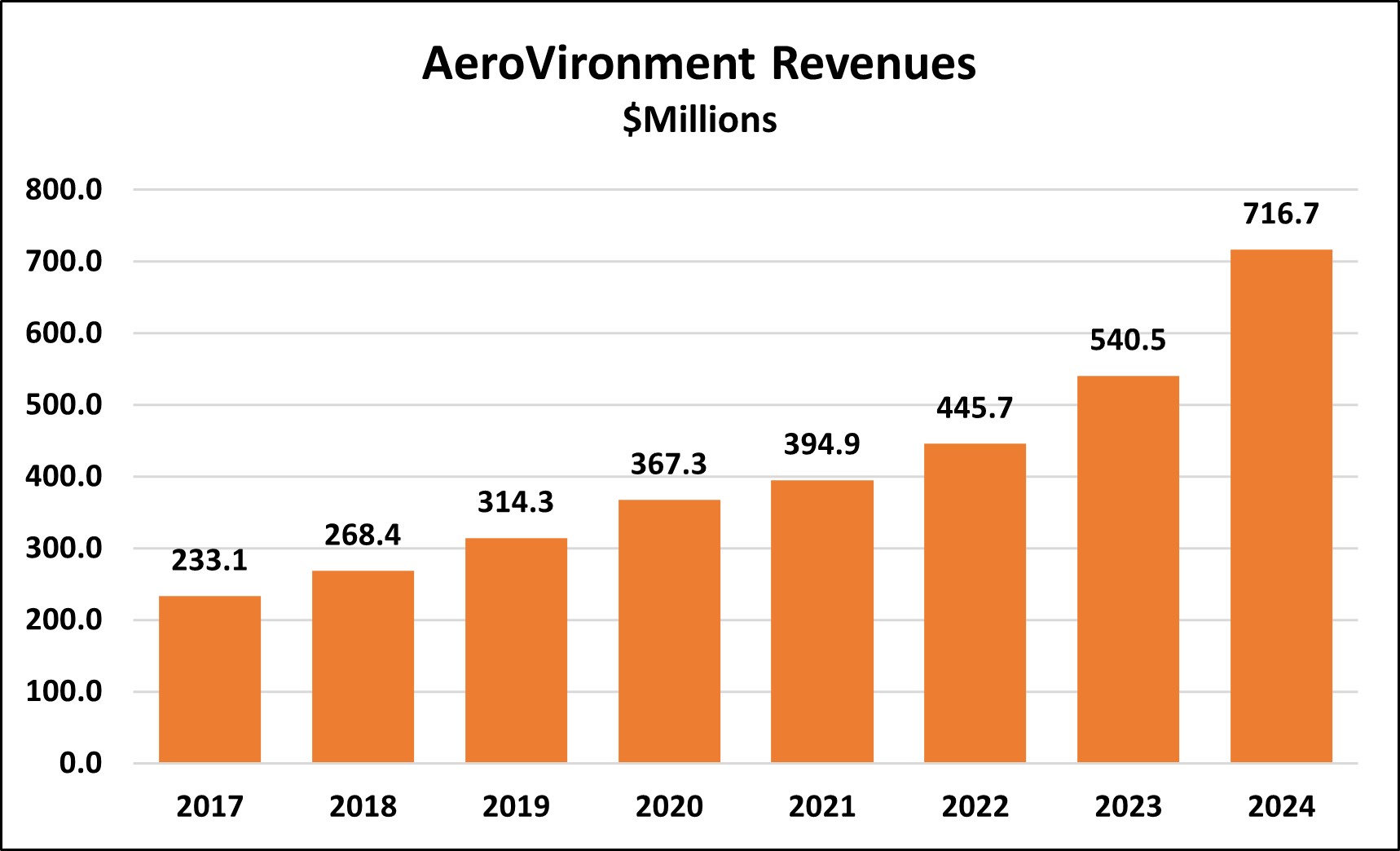1400x851 pixels.
Task: Click the 445.7 value label
Action: coord(975,408)
